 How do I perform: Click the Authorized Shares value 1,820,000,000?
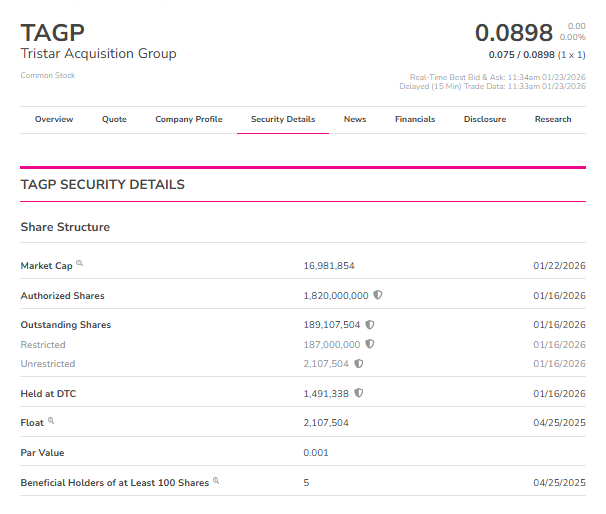tap(336, 296)
